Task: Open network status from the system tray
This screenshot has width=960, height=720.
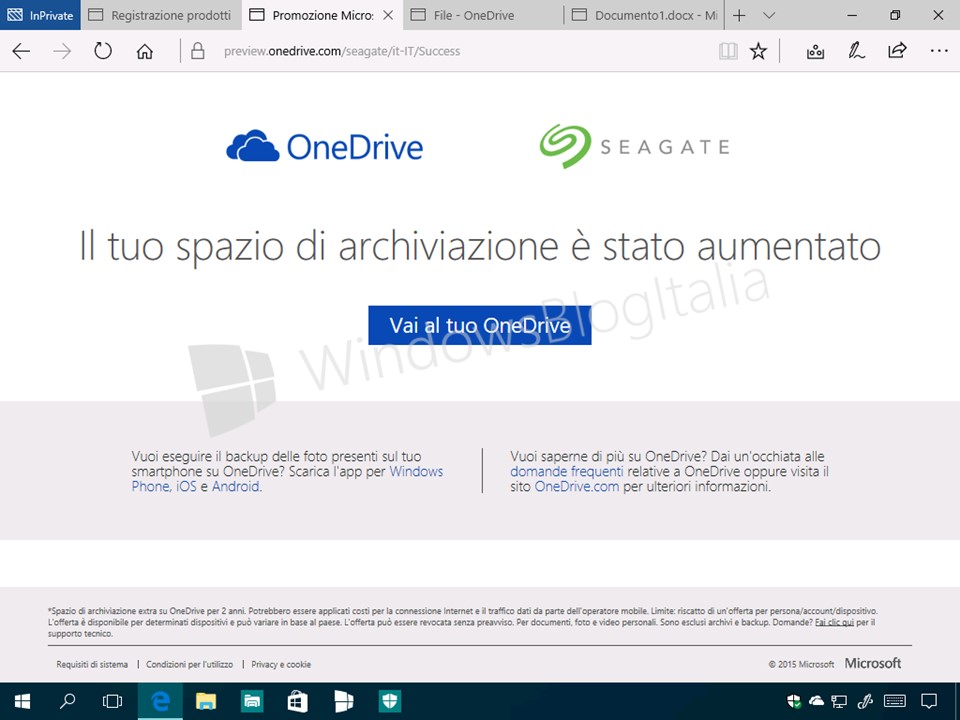Action: tap(839, 701)
